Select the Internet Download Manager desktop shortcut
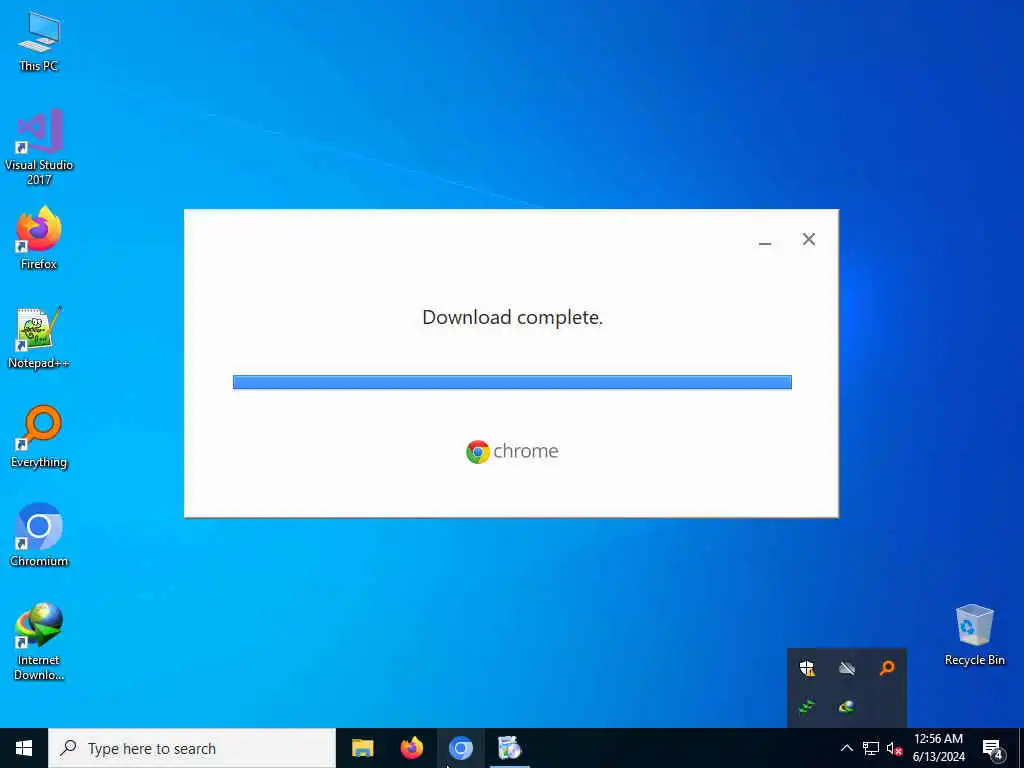This screenshot has height=768, width=1024. click(39, 641)
